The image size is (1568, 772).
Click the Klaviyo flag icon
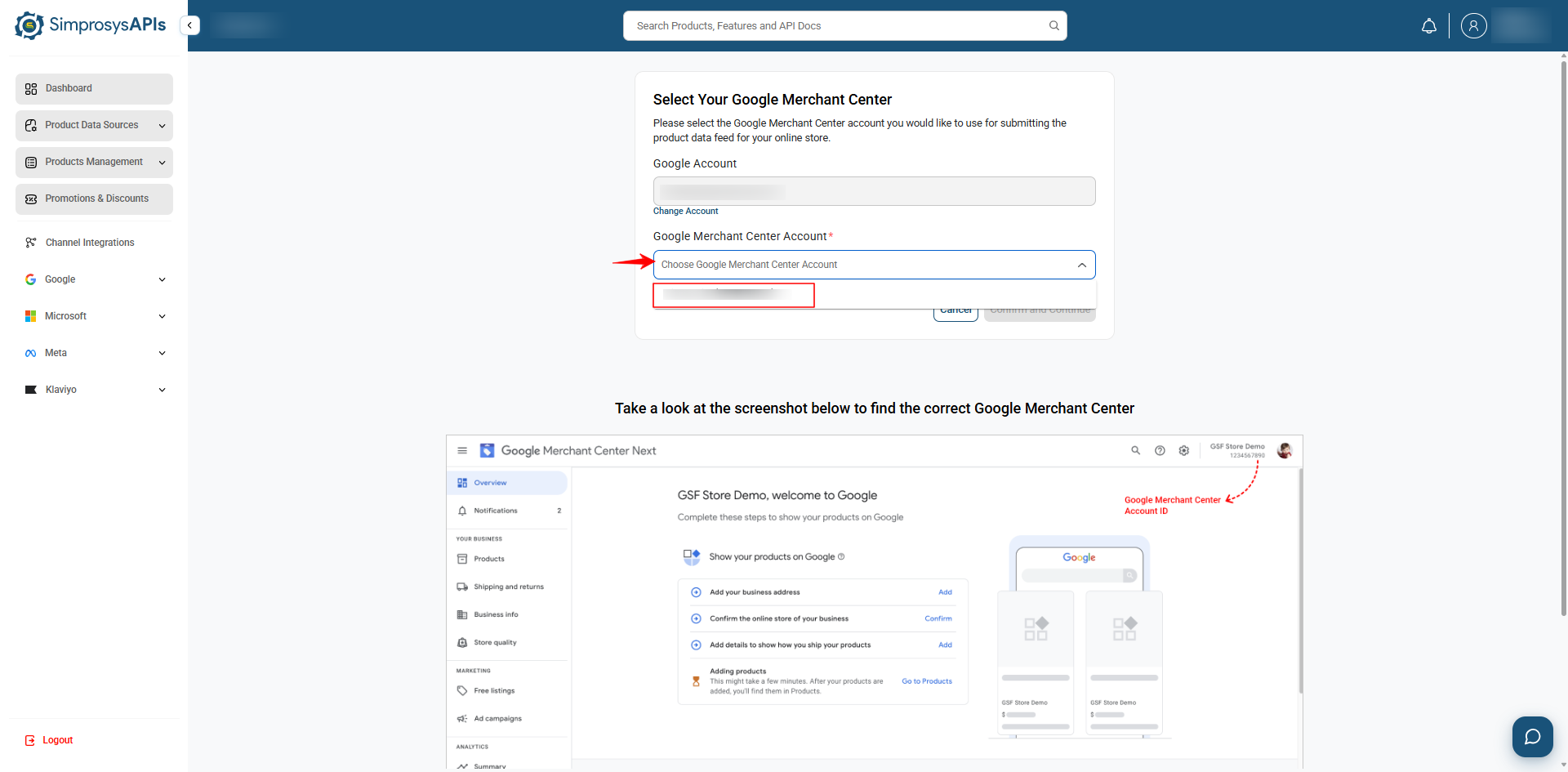(31, 390)
